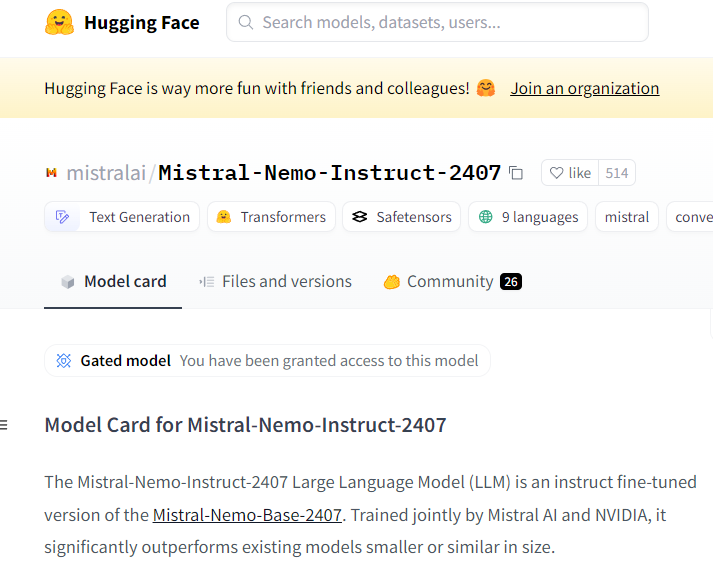This screenshot has width=713, height=567.
Task: Open the Hugging Face home text link
Action: (141, 22)
